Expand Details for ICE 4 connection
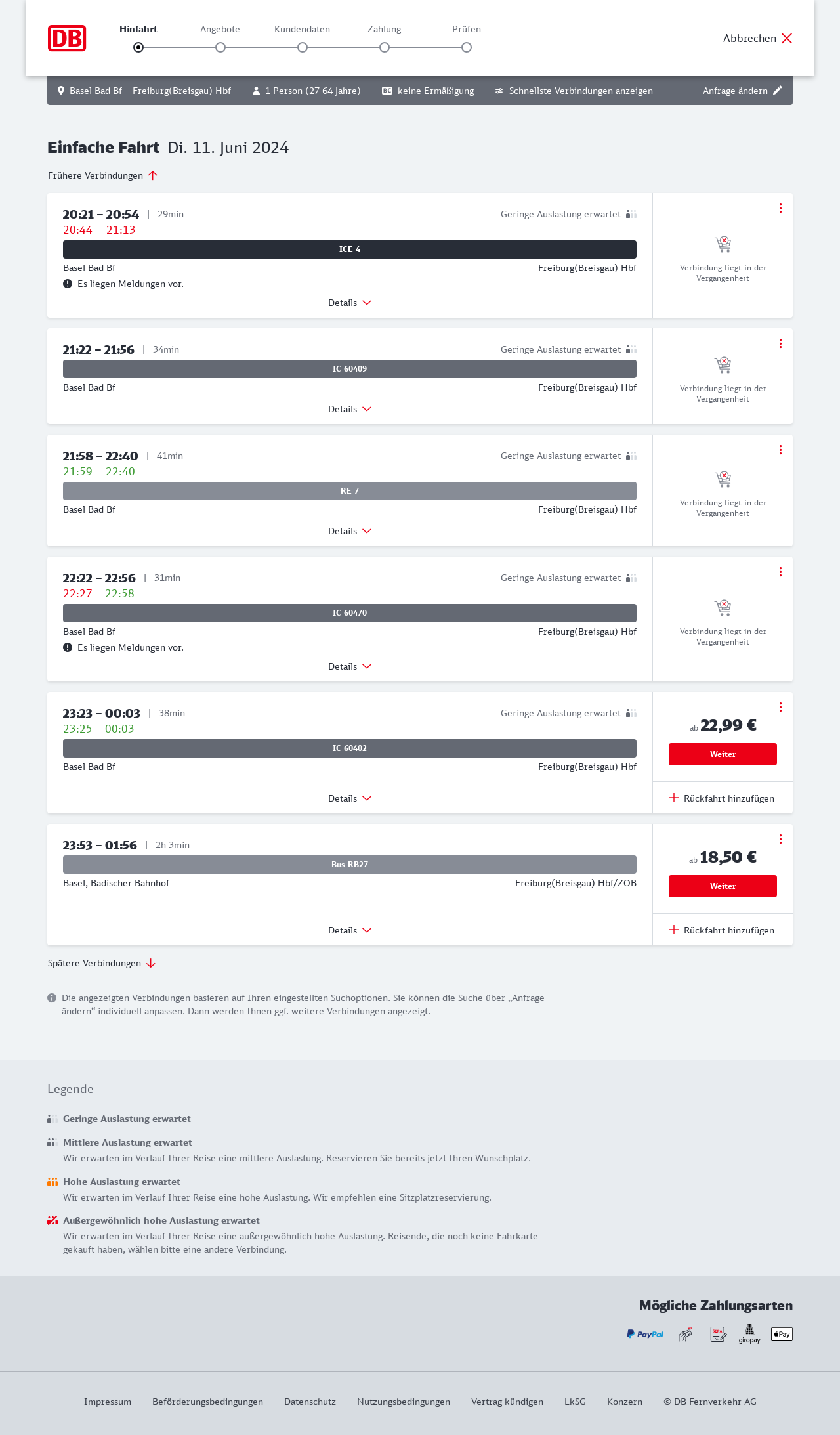Screen dimensions: 840x1435 coord(350,303)
